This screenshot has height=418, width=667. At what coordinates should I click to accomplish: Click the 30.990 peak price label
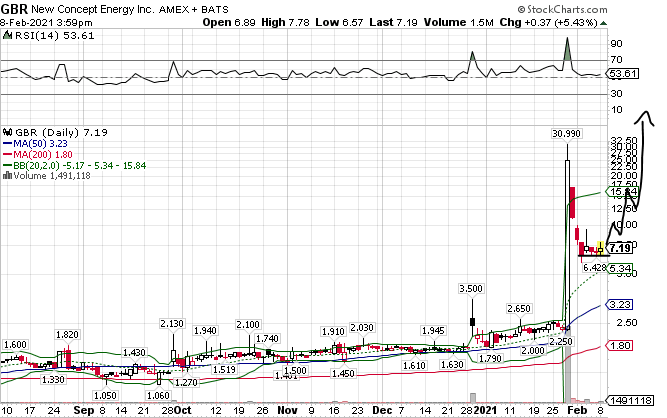[x=566, y=134]
